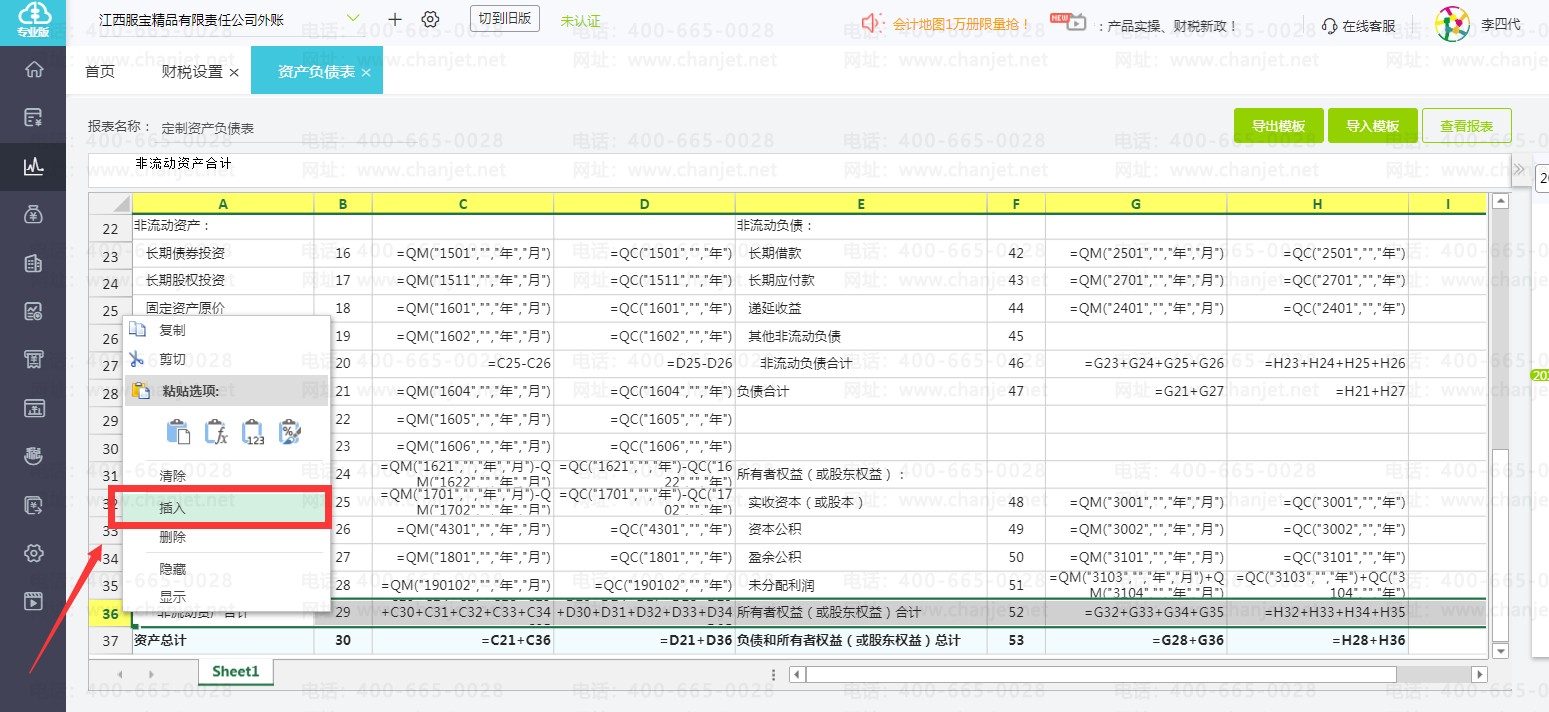
Task: Click the 导出模板 button
Action: [x=1278, y=126]
